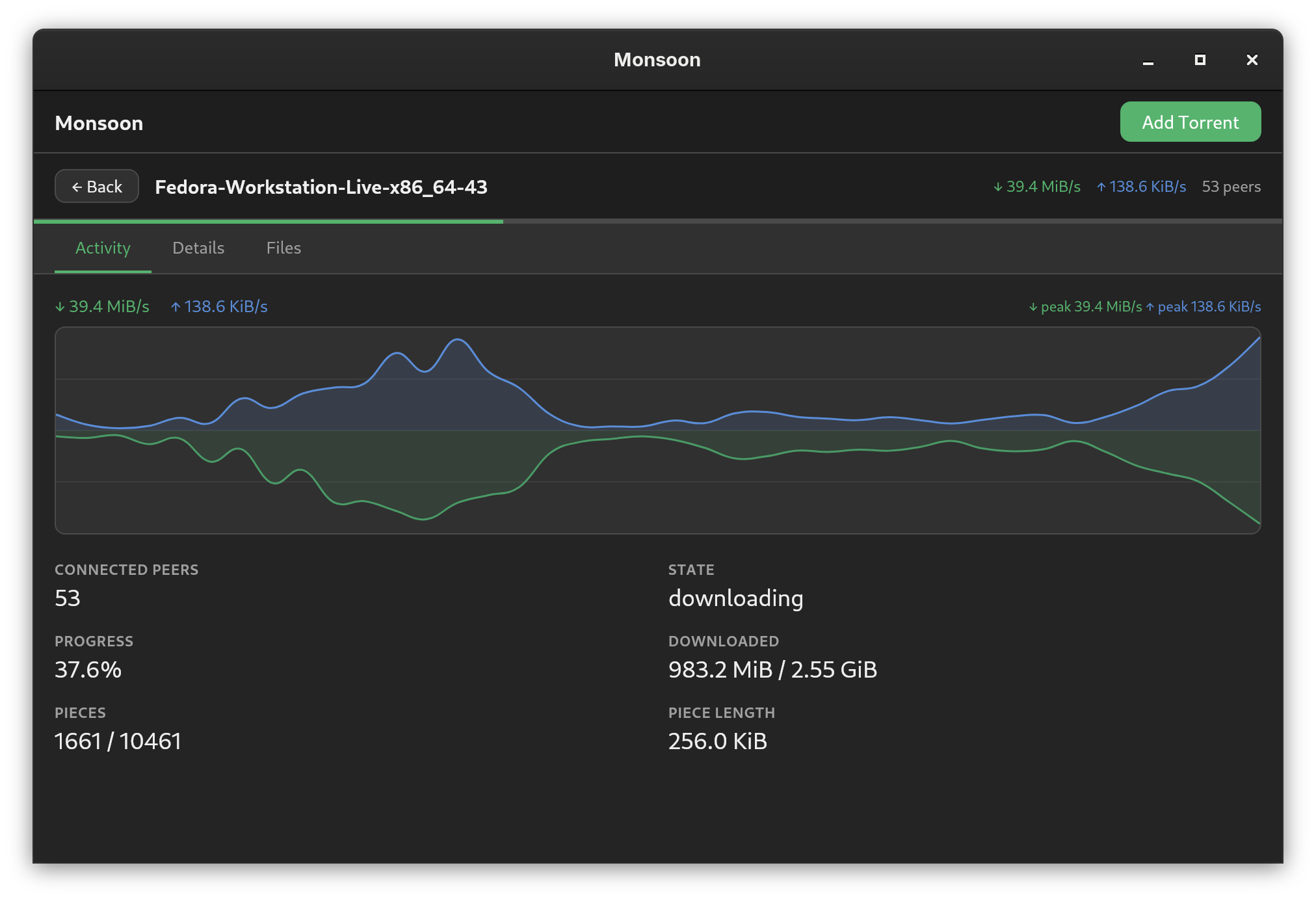Select the 37.6% progress value
This screenshot has height=900, width=1316.
coord(88,670)
